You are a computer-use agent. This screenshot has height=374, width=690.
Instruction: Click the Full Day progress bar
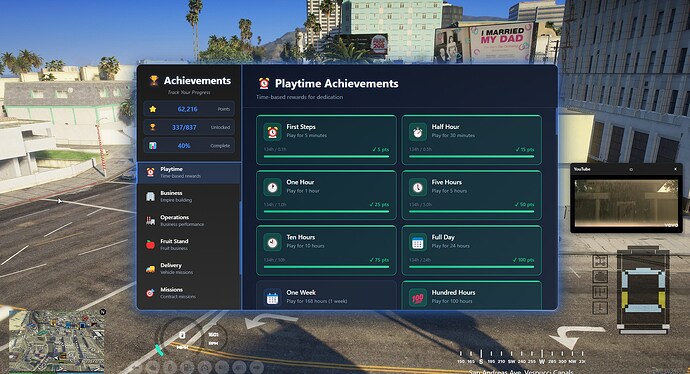pos(471,267)
